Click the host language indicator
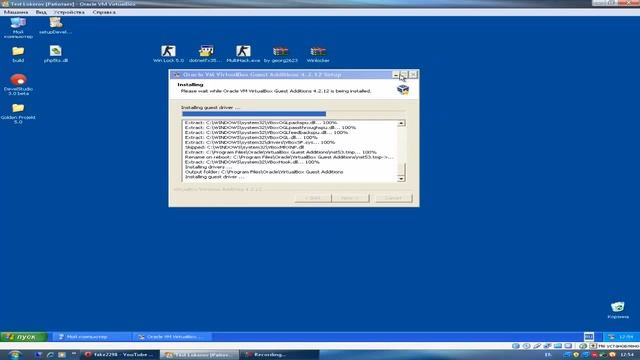 tap(548, 355)
